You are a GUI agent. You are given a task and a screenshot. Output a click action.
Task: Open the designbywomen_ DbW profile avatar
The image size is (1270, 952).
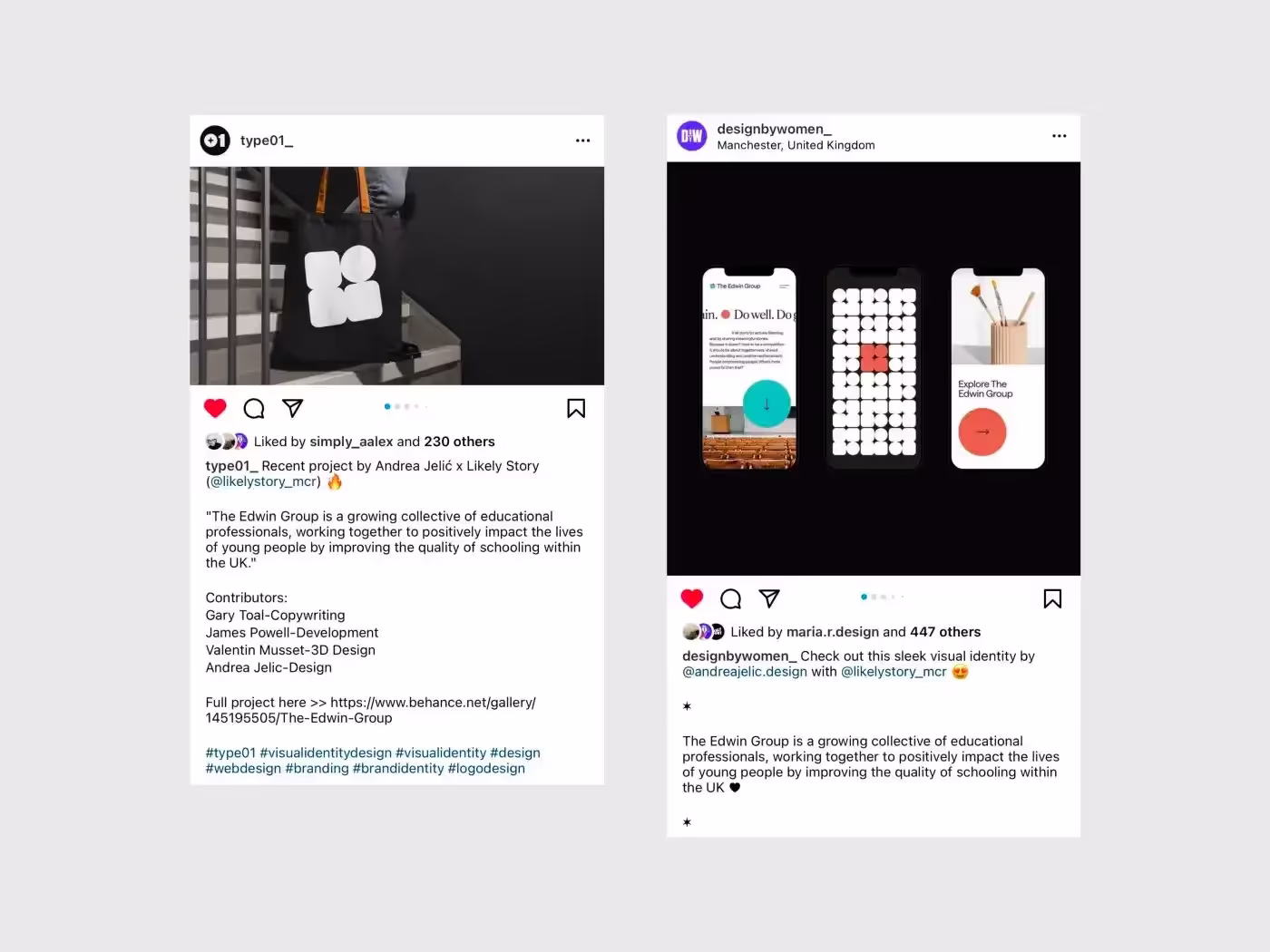(x=692, y=136)
